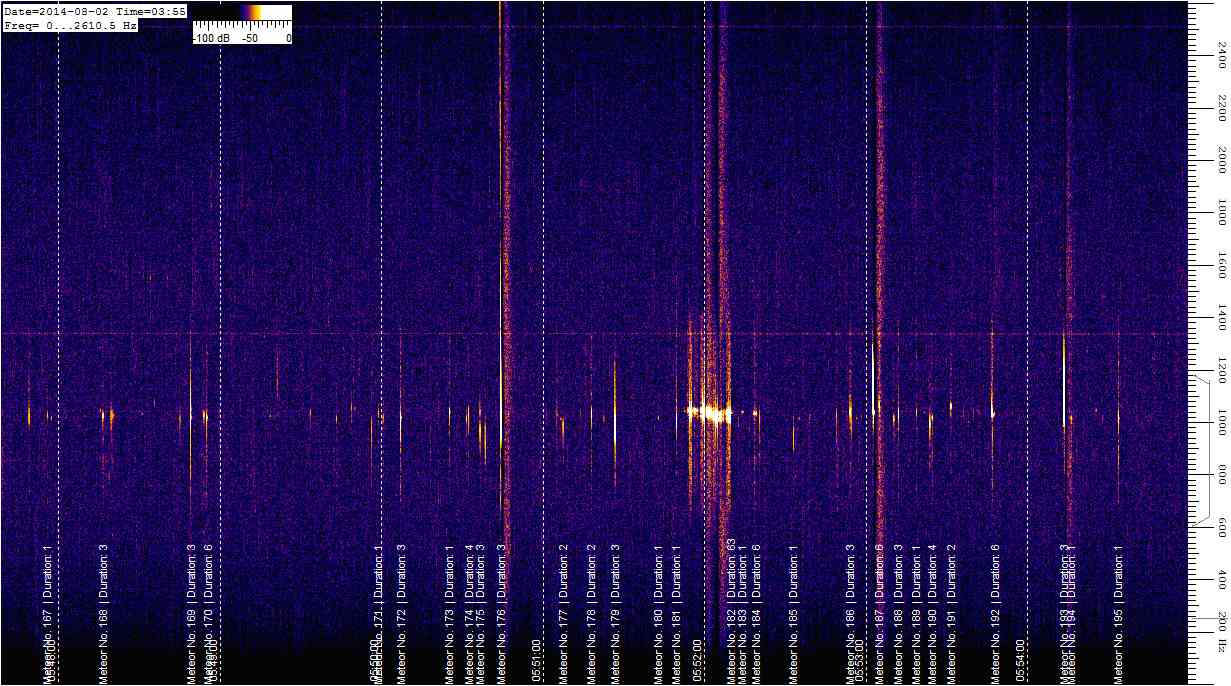The width and height of the screenshot is (1231, 686).
Task: Select the Meteor No. 190 label
Action: pyautogui.click(x=933, y=613)
